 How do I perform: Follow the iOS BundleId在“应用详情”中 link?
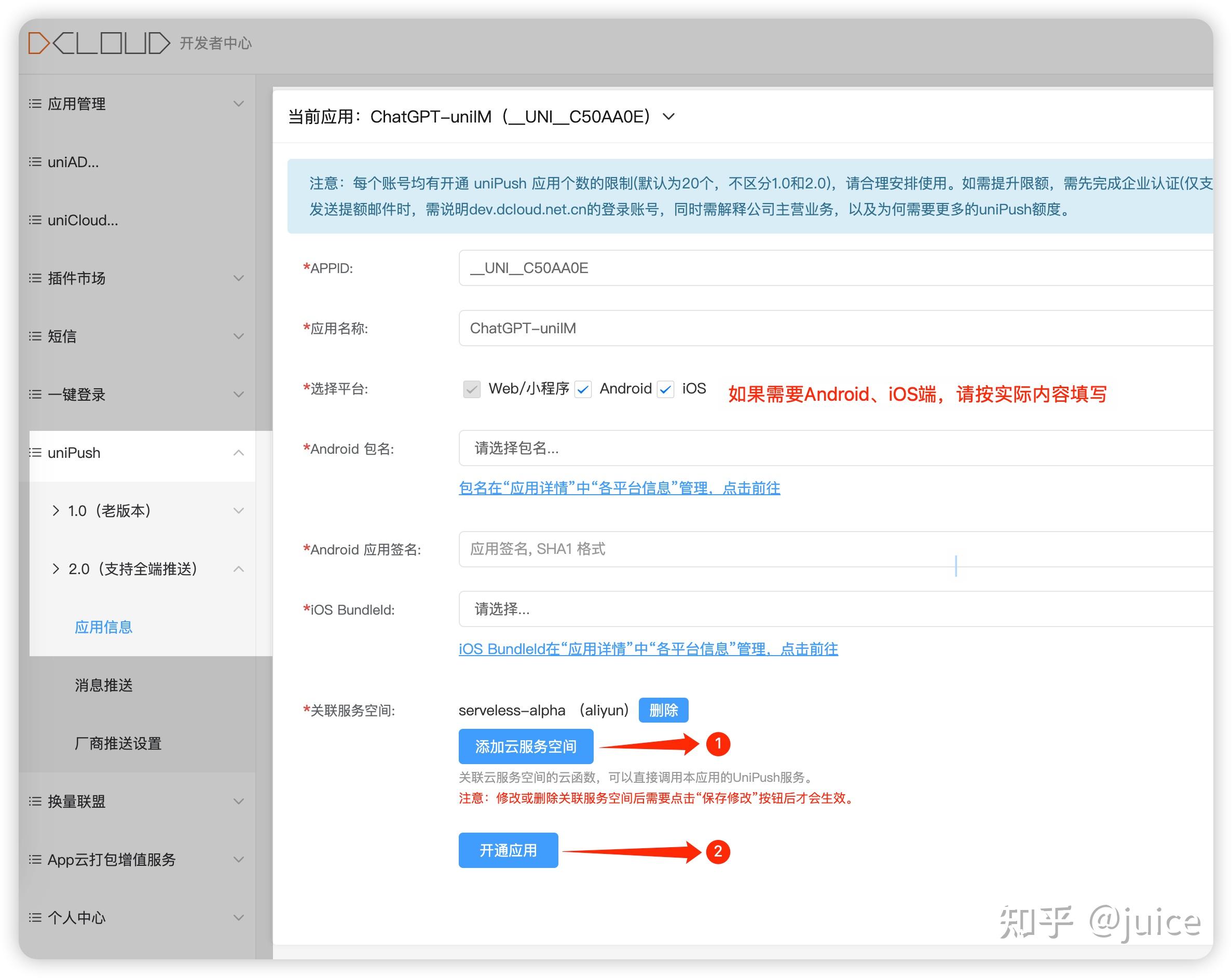649,649
